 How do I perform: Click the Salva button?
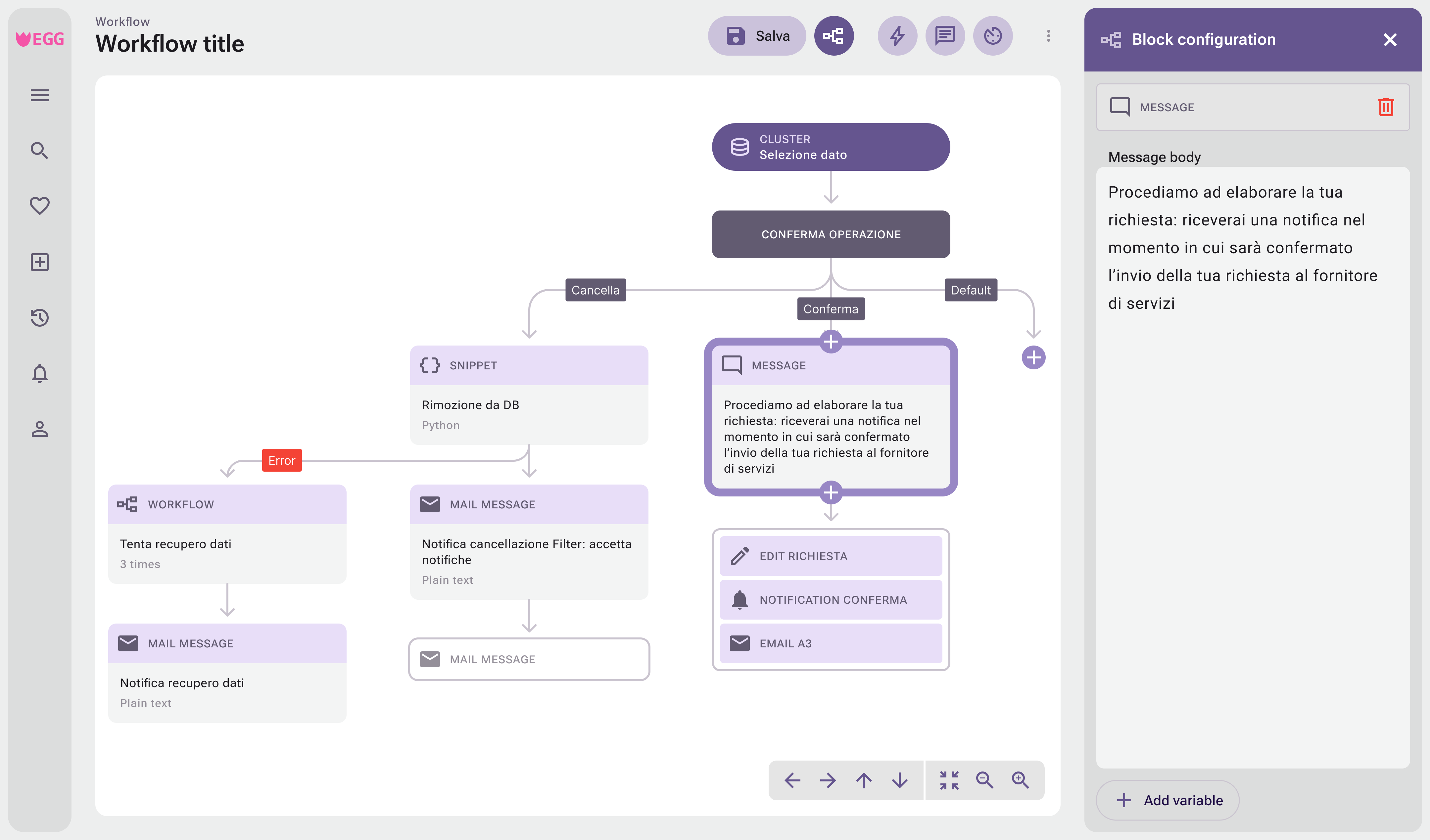[756, 36]
